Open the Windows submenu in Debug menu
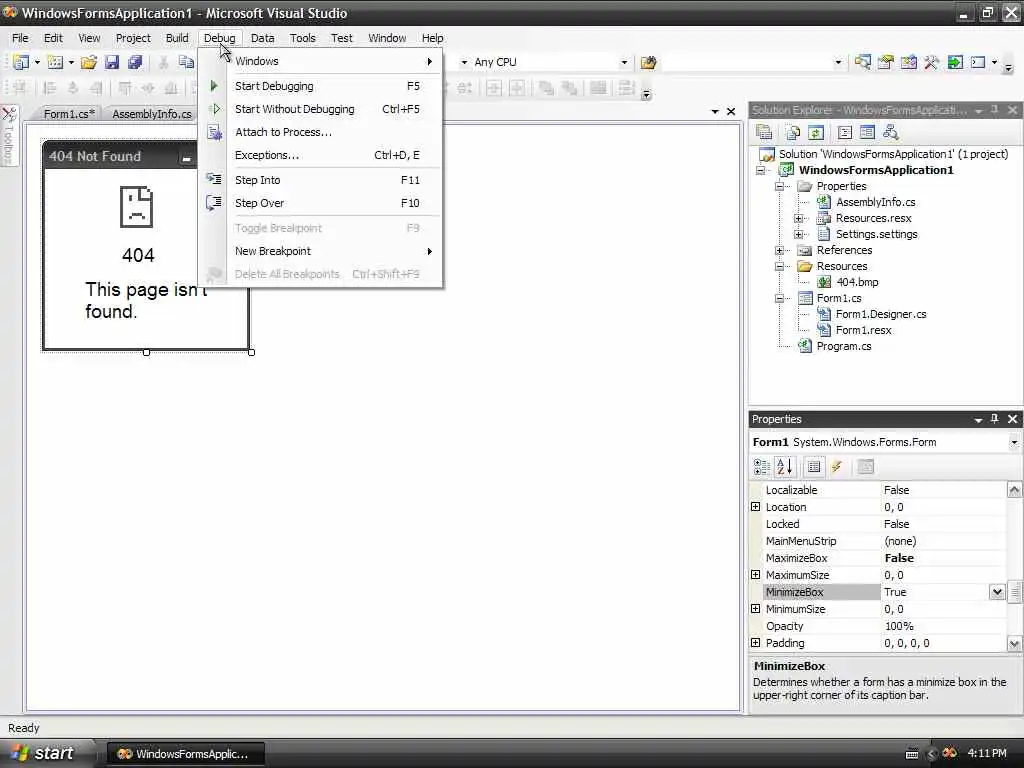The image size is (1024, 768). coord(320,61)
